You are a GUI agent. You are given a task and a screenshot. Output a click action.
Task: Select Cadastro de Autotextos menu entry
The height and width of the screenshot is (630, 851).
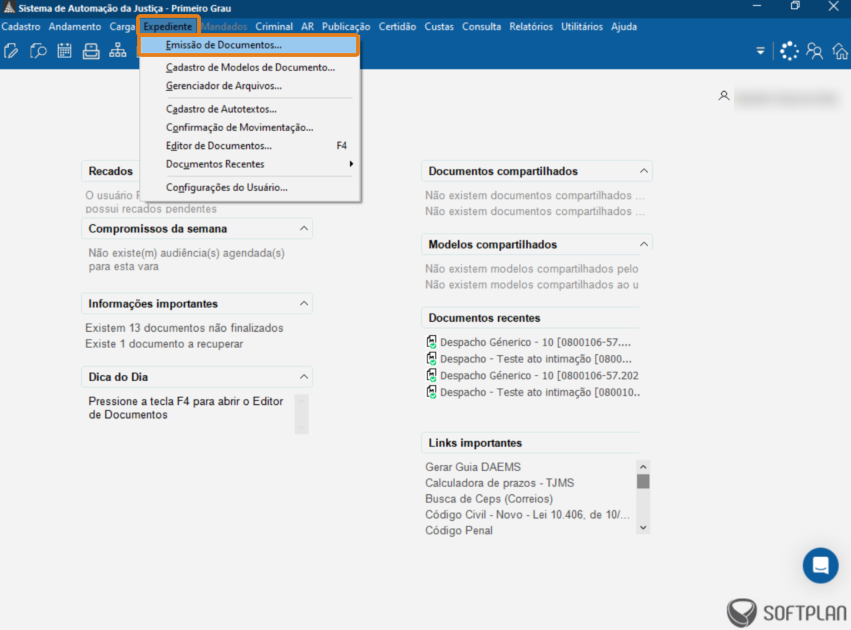click(250, 109)
